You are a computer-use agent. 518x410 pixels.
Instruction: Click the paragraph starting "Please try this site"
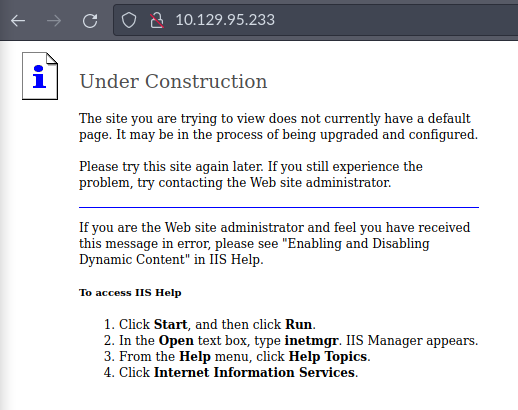pos(251,174)
